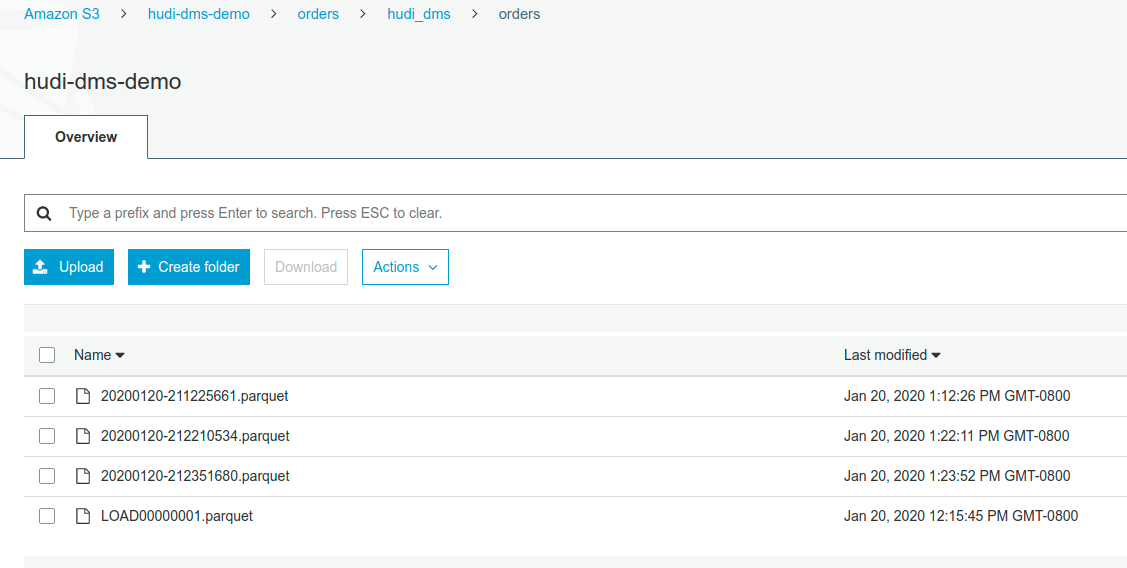Open the 20200120-212210534.parquet file link
Screen dimensions: 1127x568
(x=195, y=436)
